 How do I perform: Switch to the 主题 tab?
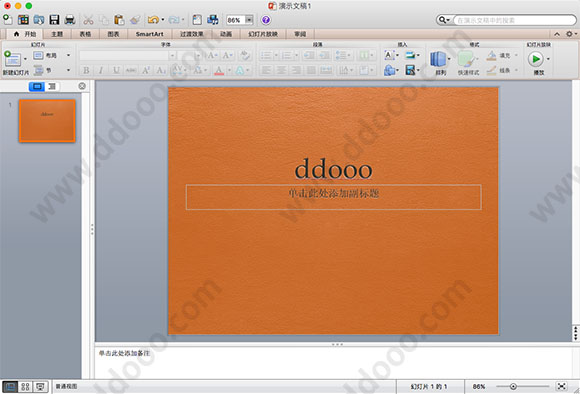click(57, 34)
